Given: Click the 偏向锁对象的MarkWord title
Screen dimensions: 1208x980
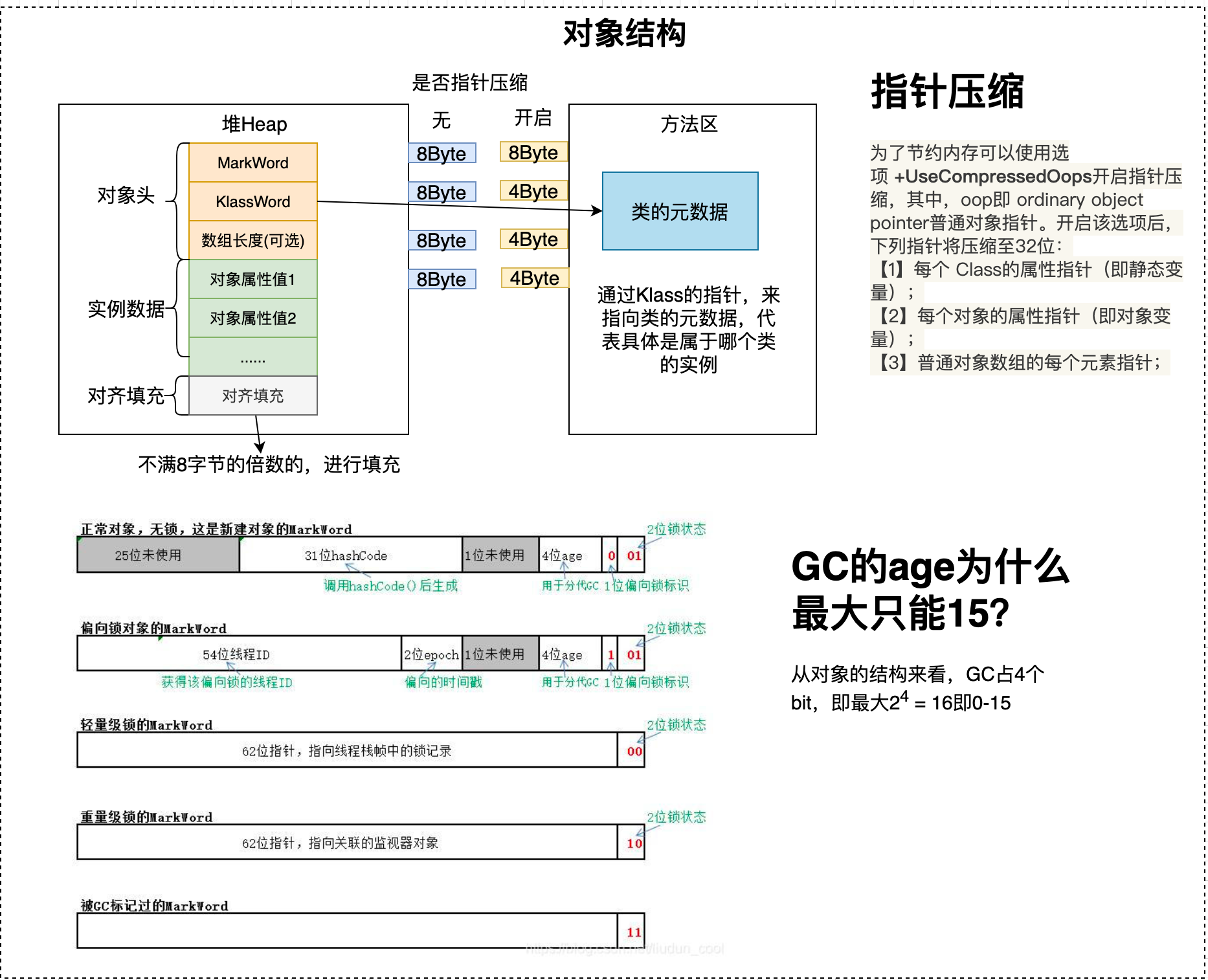Looking at the screenshot, I should [153, 628].
